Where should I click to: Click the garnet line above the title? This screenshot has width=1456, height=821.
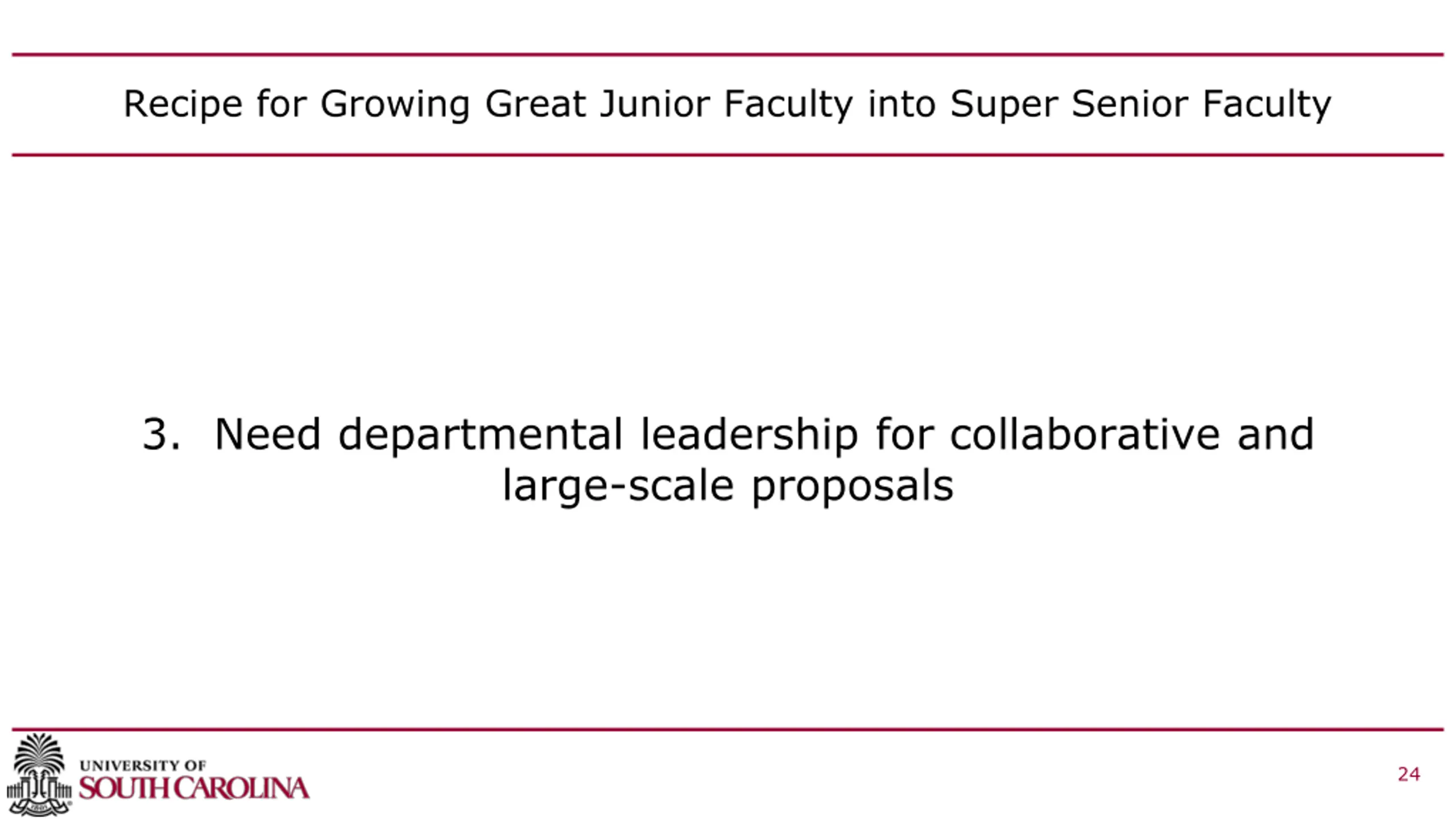728,55
